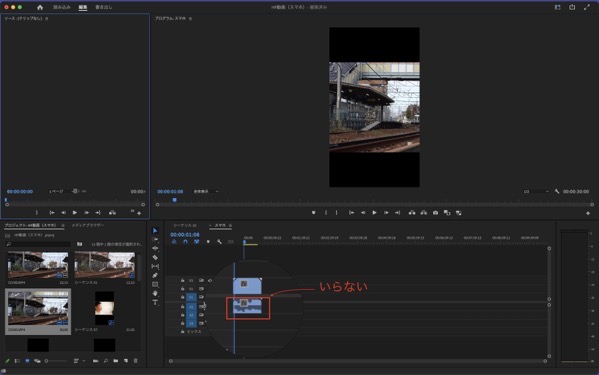Image resolution: width=599 pixels, height=375 pixels.
Task: Toggle snap magnet in timeline
Action: point(185,242)
